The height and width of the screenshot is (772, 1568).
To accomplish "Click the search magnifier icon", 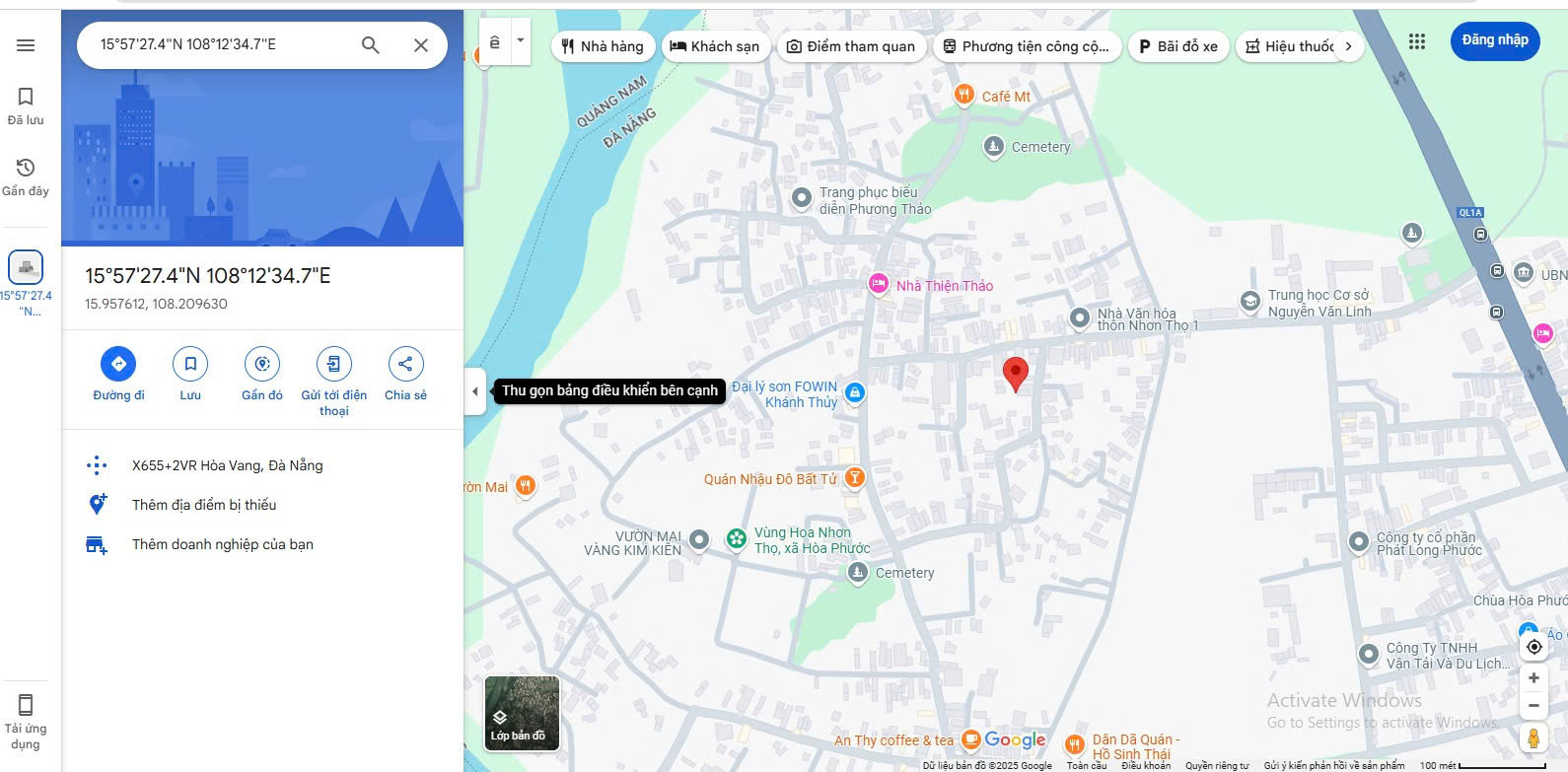I will coord(371,44).
